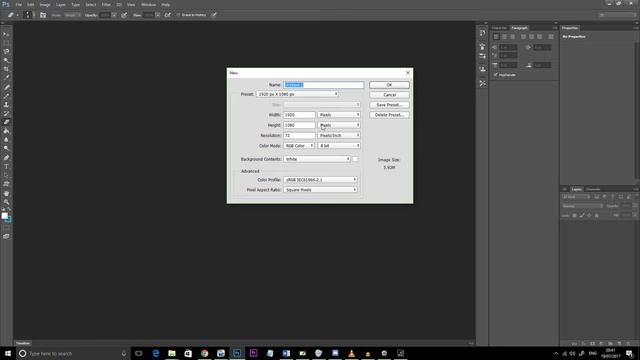Open the Clone Source panel icon

482,69
